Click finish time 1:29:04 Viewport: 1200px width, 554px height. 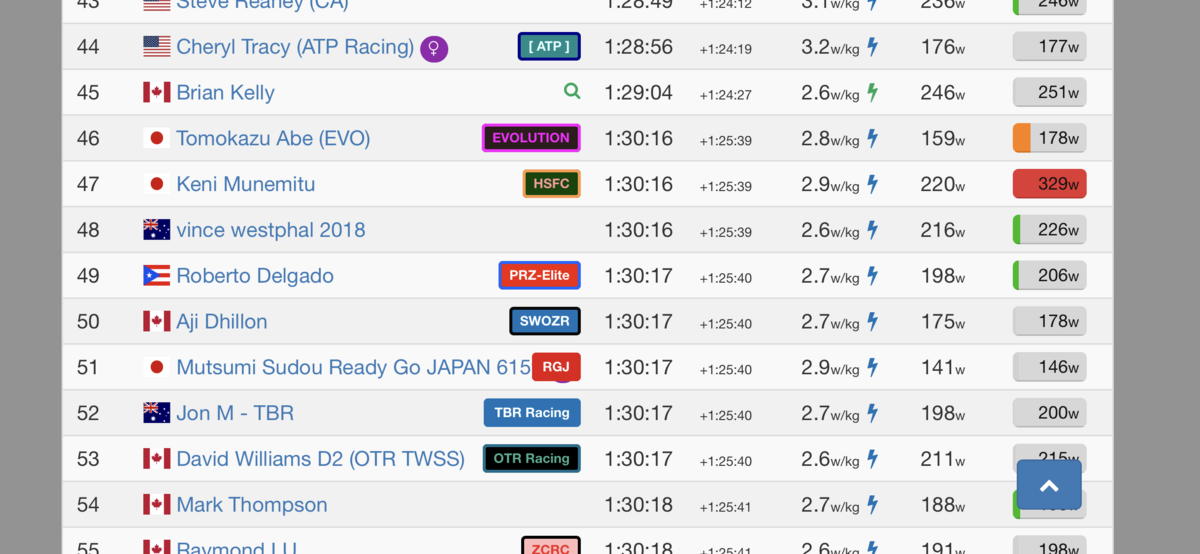pos(638,93)
